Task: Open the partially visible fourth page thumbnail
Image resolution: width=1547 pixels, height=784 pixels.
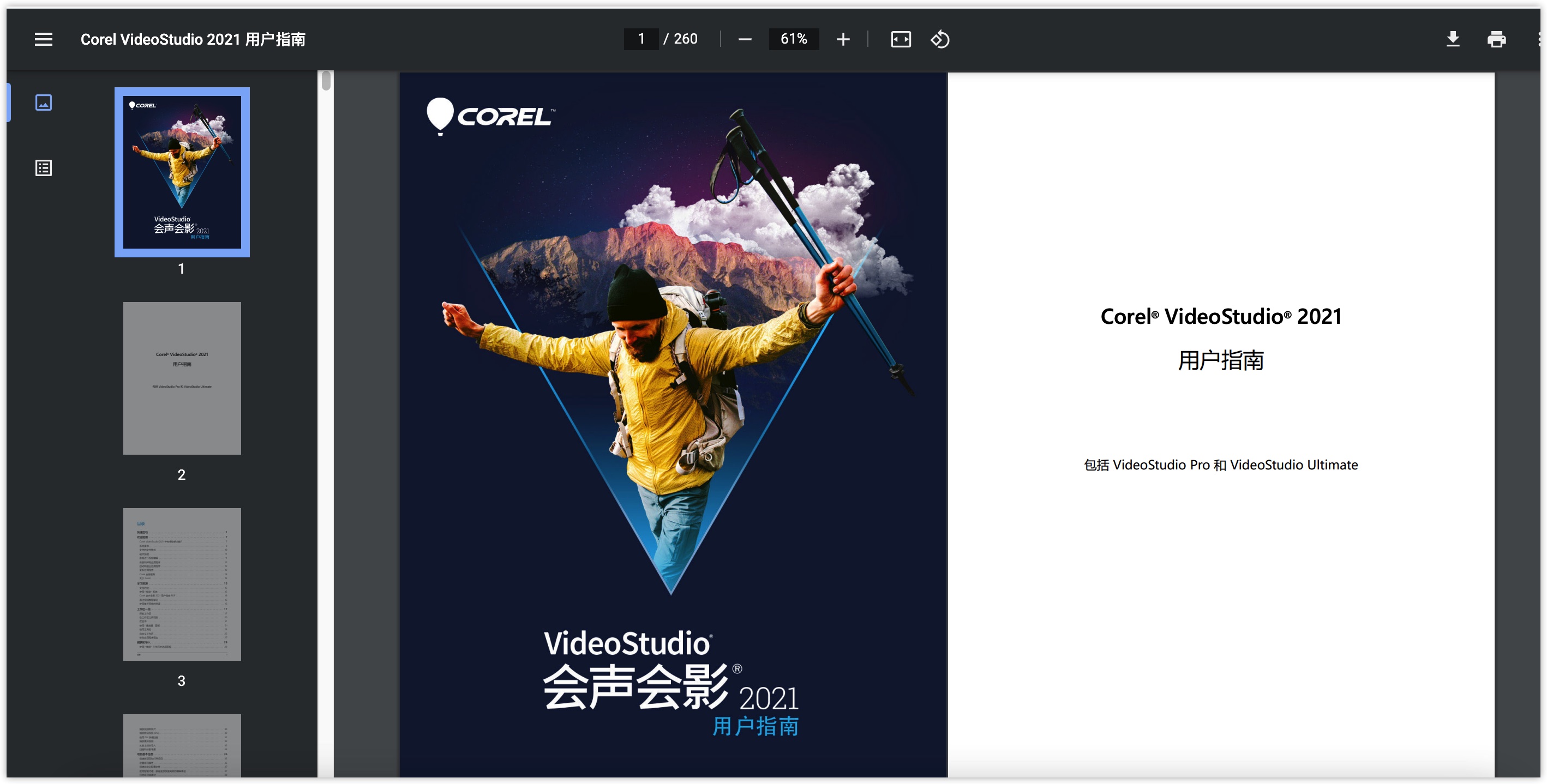Action: tap(182, 746)
